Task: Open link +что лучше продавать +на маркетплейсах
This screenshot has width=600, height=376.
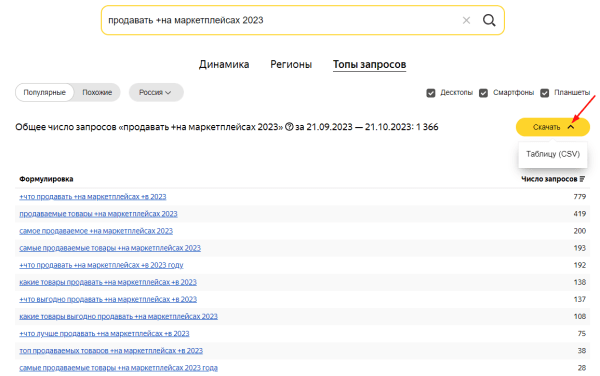Action: (x=104, y=334)
